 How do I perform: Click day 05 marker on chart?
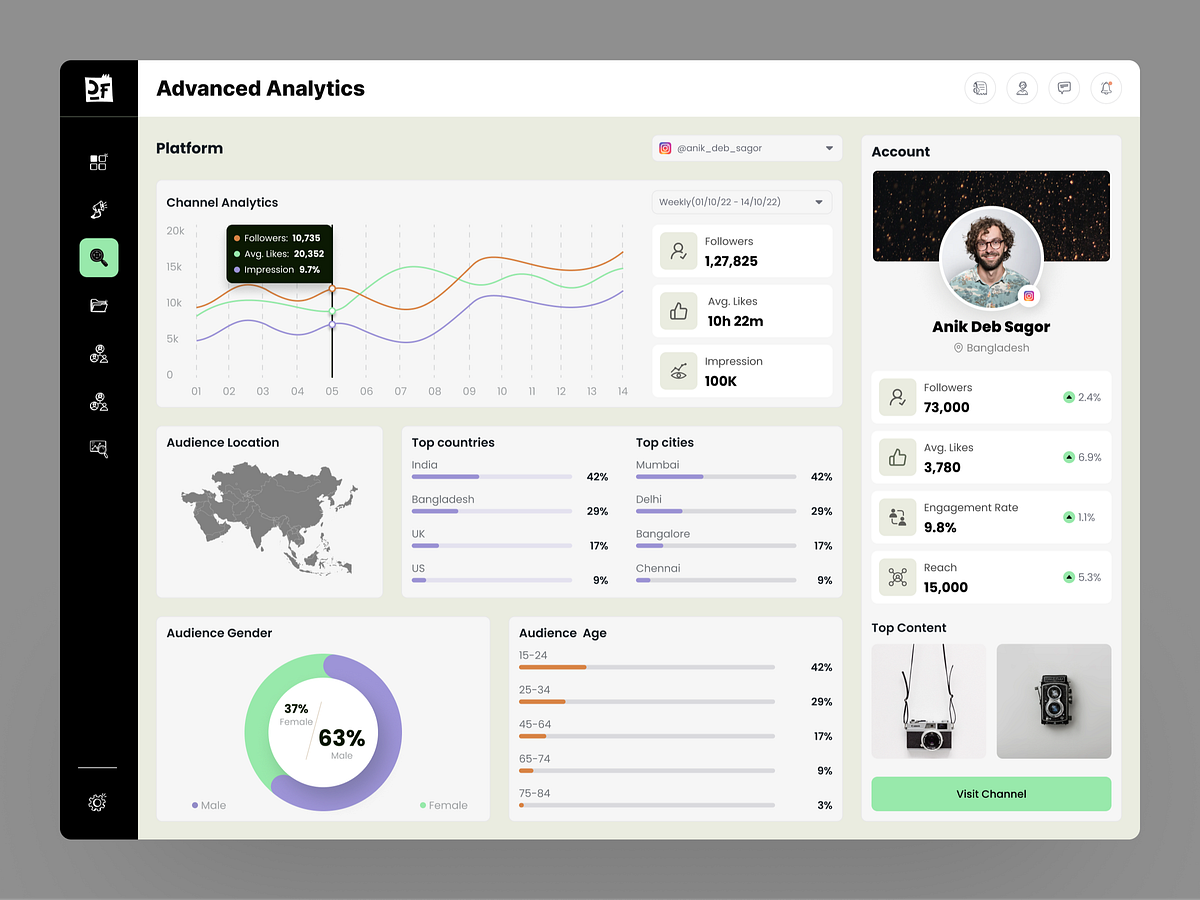tap(332, 391)
